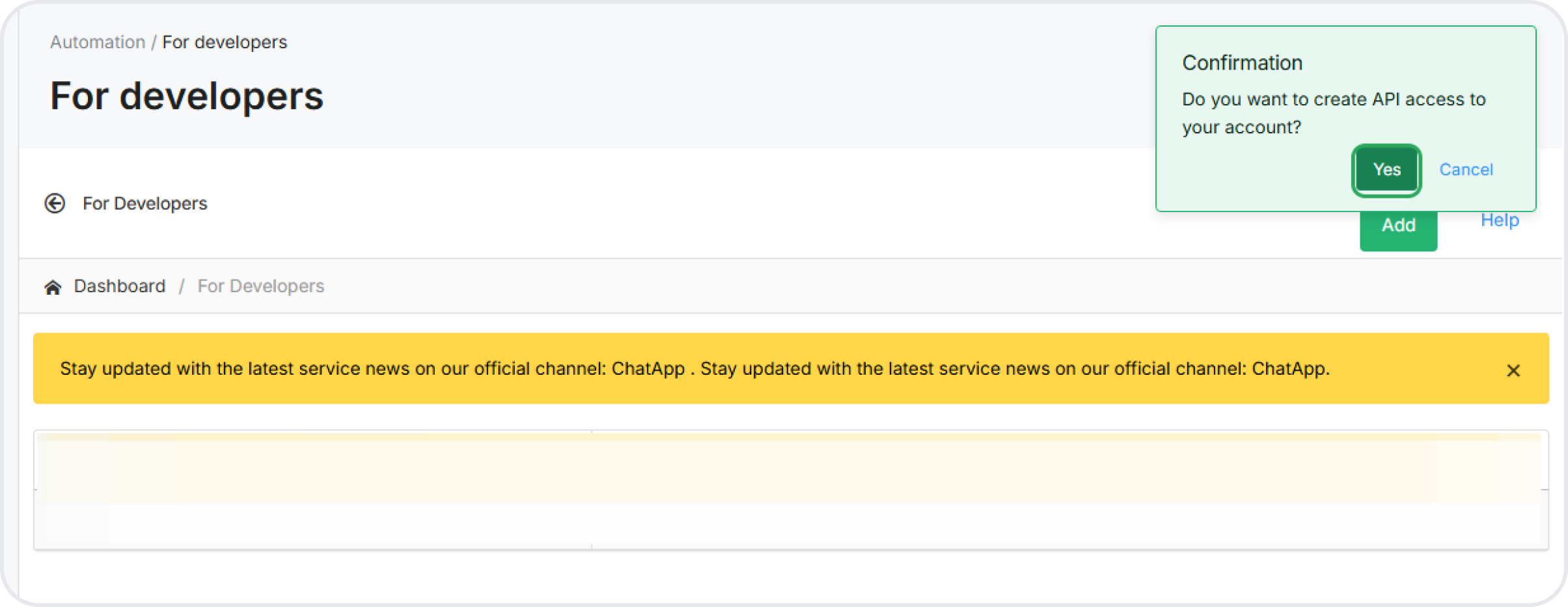Dismiss the yellow news banner
The width and height of the screenshot is (1568, 607).
(x=1513, y=370)
